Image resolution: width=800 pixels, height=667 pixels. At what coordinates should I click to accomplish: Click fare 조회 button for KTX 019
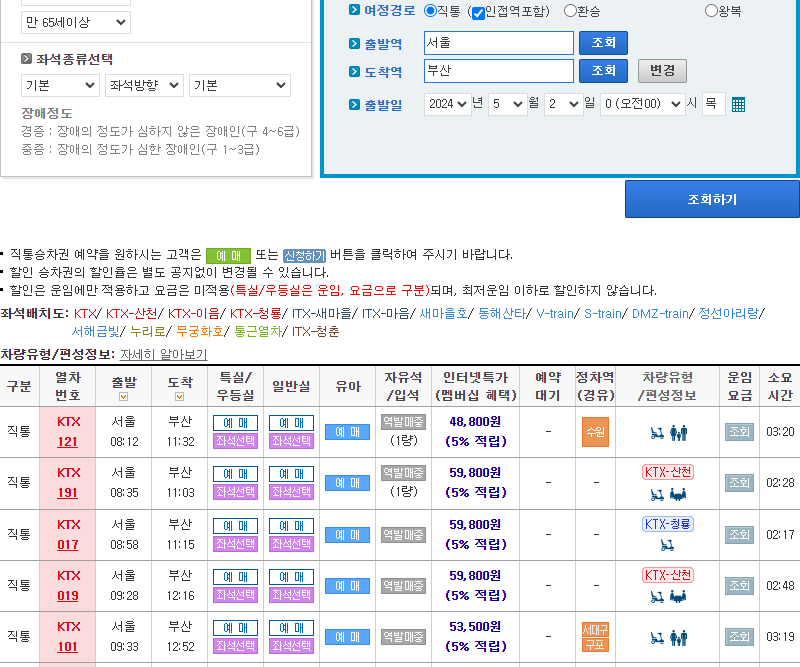[x=739, y=586]
